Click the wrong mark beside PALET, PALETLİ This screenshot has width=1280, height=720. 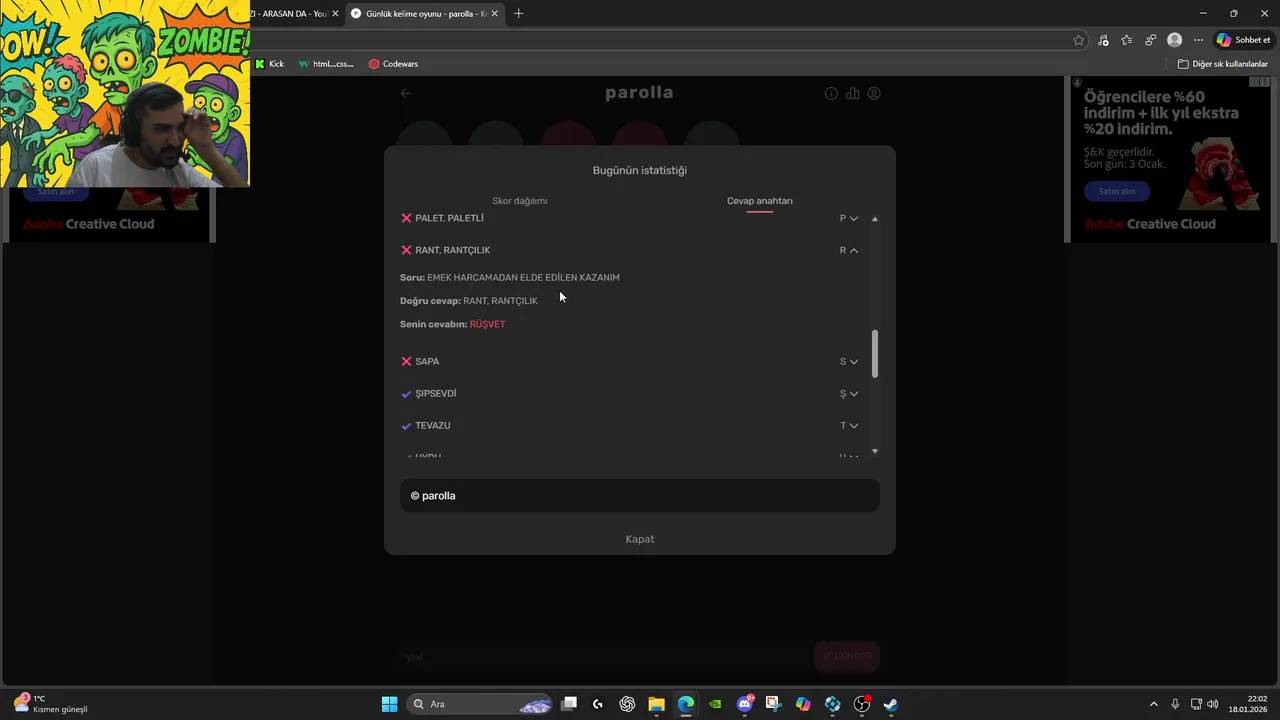tap(406, 218)
